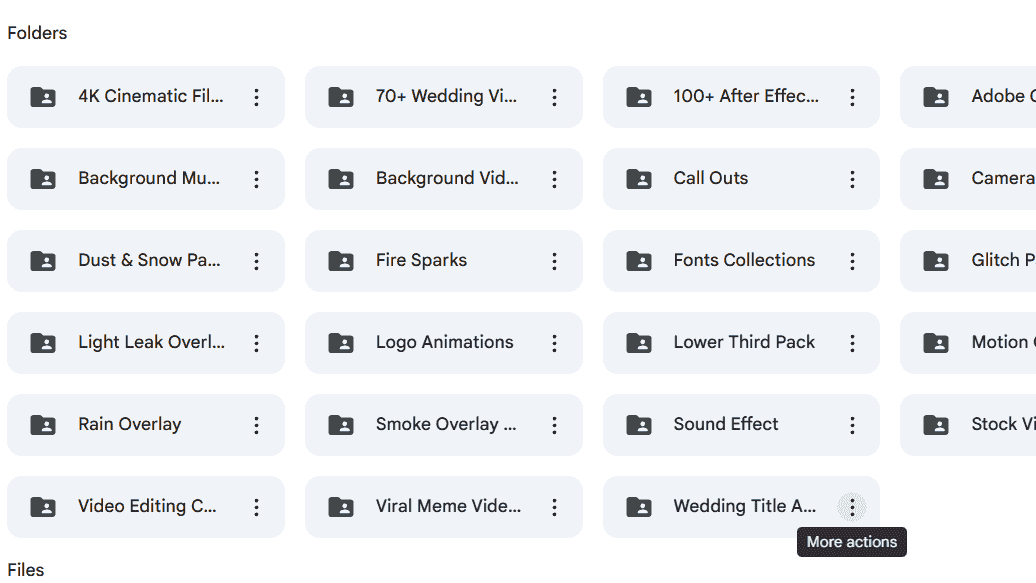Select the Light Leak Overlay folder

tap(145, 343)
